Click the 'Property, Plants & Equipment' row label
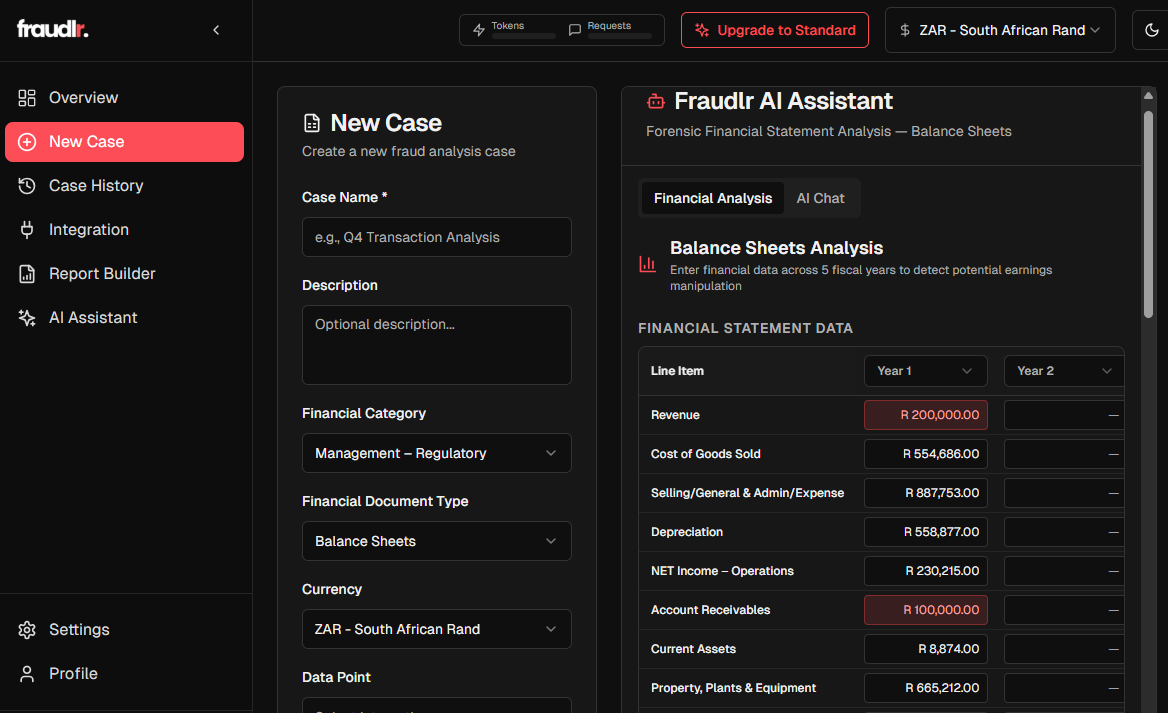This screenshot has width=1168, height=713. click(733, 688)
